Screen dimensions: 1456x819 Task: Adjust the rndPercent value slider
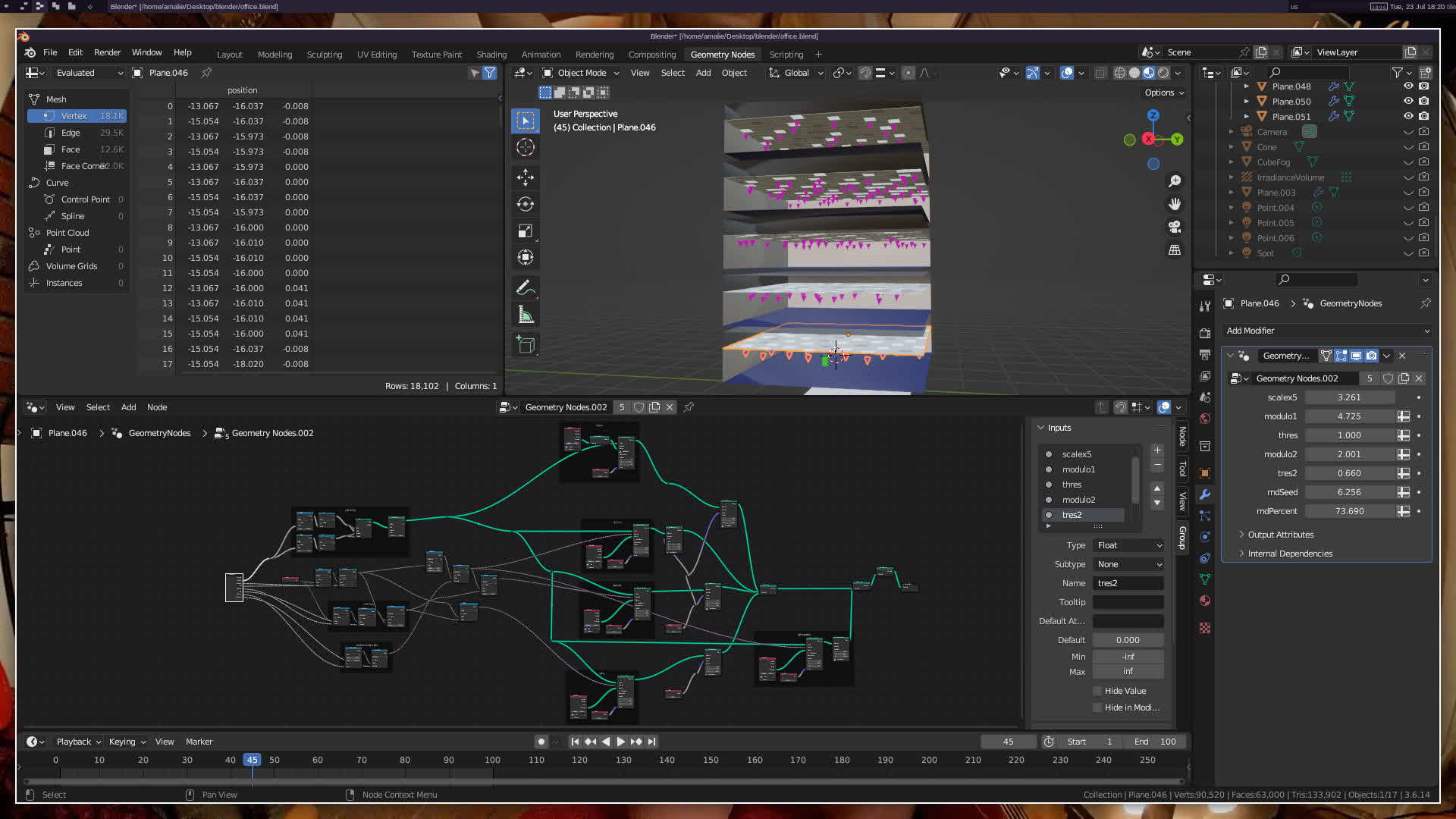pyautogui.click(x=1349, y=511)
